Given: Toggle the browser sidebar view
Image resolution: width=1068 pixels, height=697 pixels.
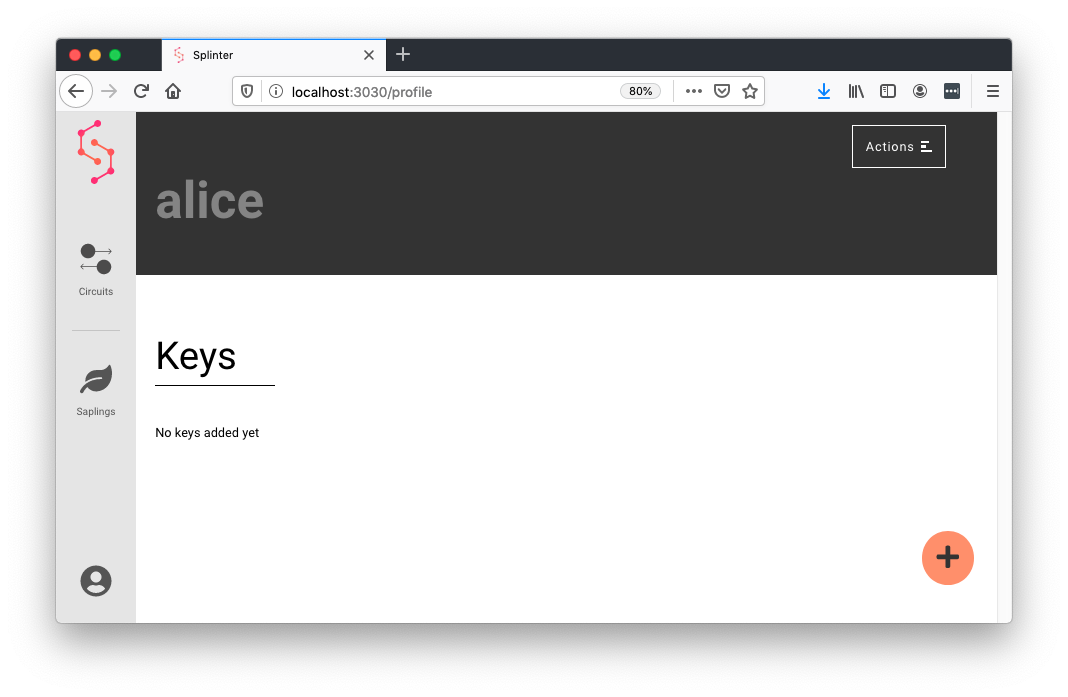Looking at the screenshot, I should (x=888, y=91).
